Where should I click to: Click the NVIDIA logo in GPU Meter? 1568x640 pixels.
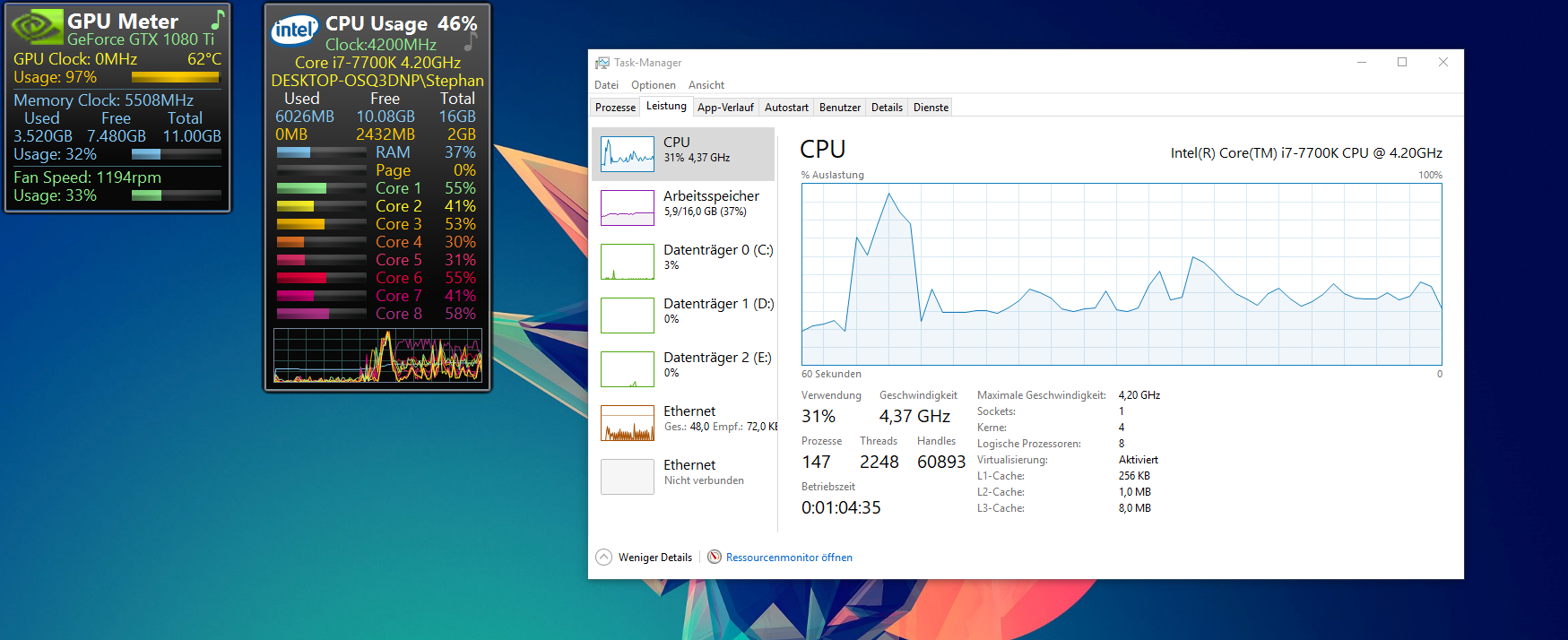coord(37,27)
